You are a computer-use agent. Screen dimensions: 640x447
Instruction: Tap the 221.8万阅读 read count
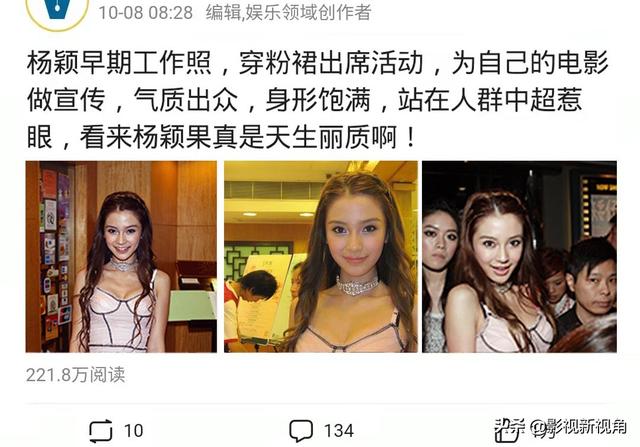76,375
